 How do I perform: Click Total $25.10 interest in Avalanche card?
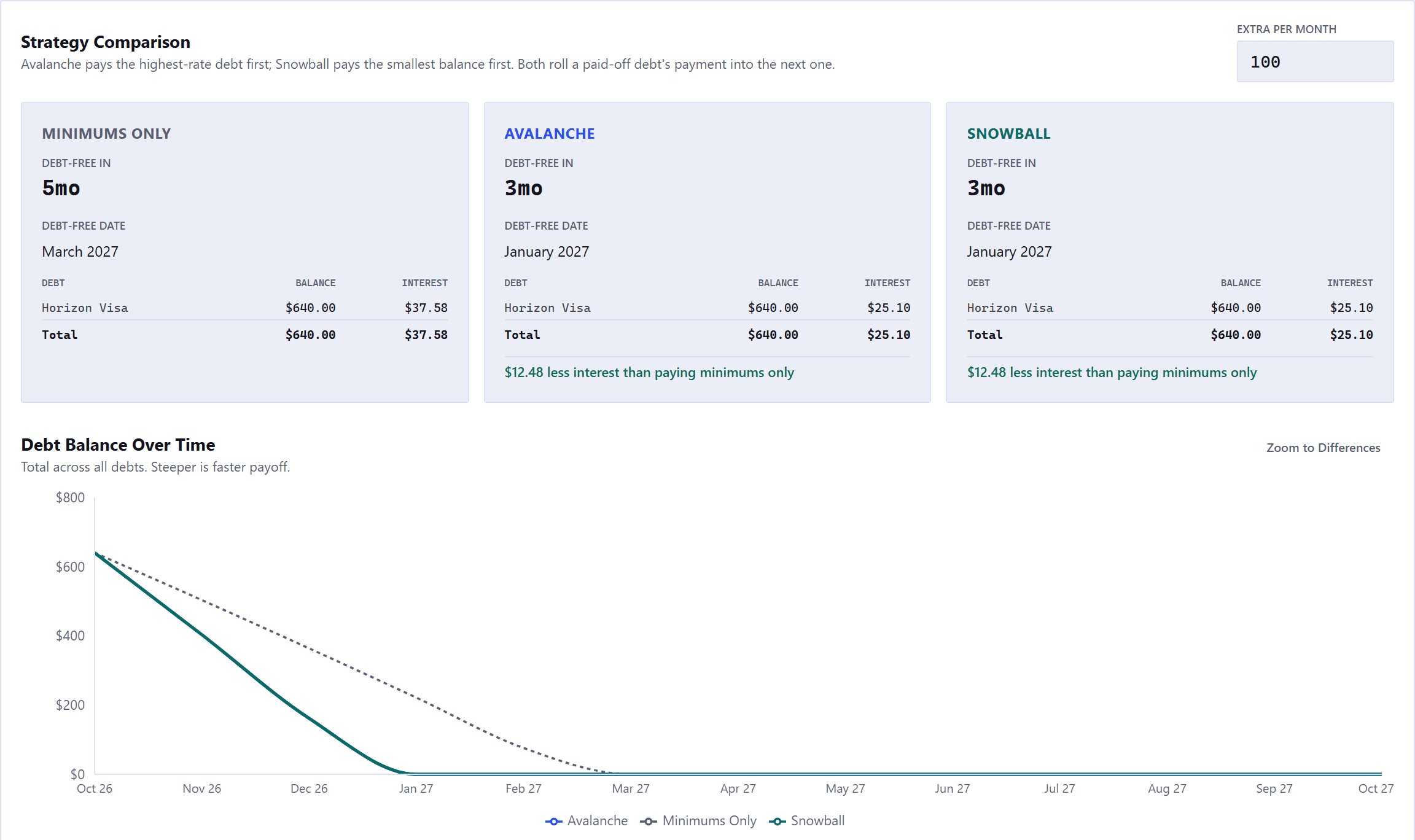889,335
